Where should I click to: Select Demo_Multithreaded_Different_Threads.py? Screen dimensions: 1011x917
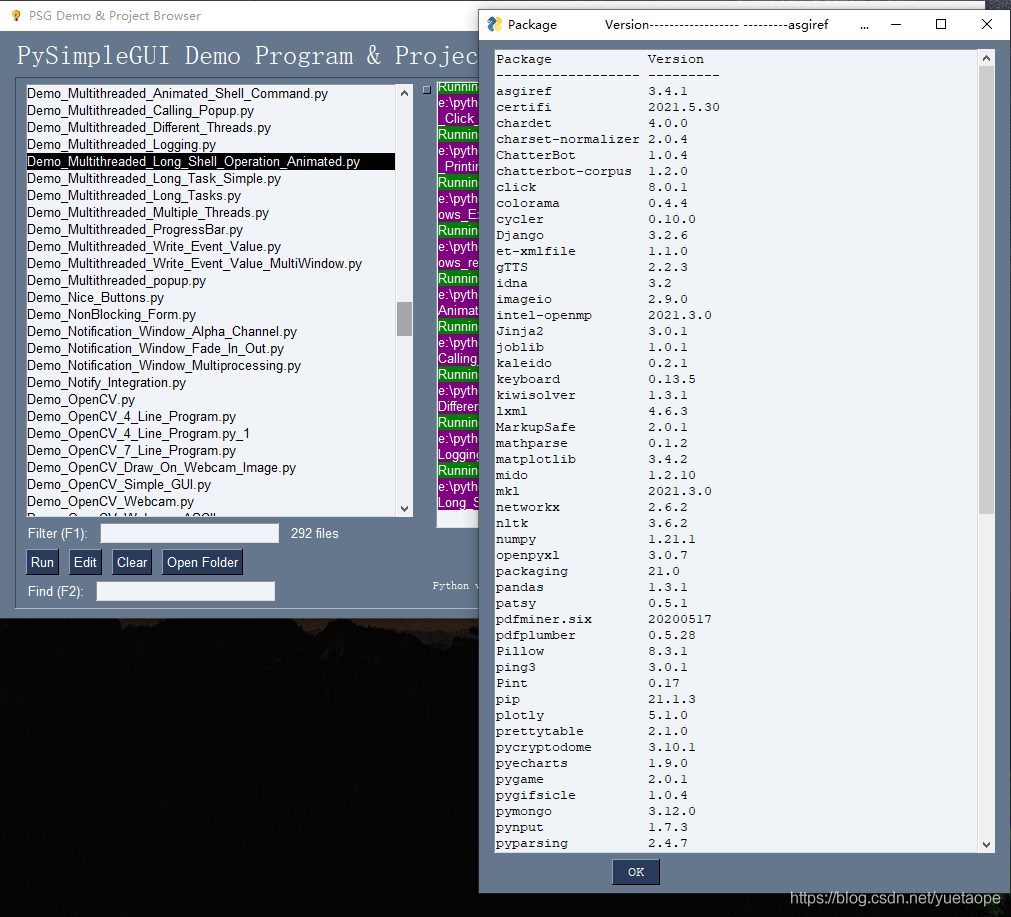tap(210, 128)
